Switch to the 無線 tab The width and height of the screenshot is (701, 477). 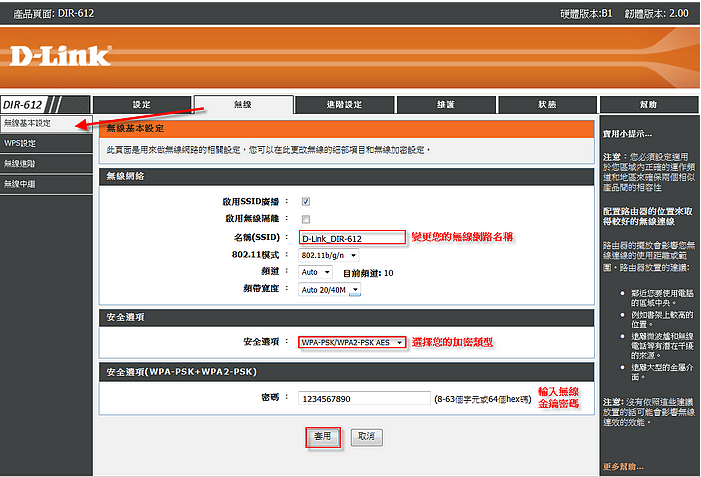(x=243, y=105)
